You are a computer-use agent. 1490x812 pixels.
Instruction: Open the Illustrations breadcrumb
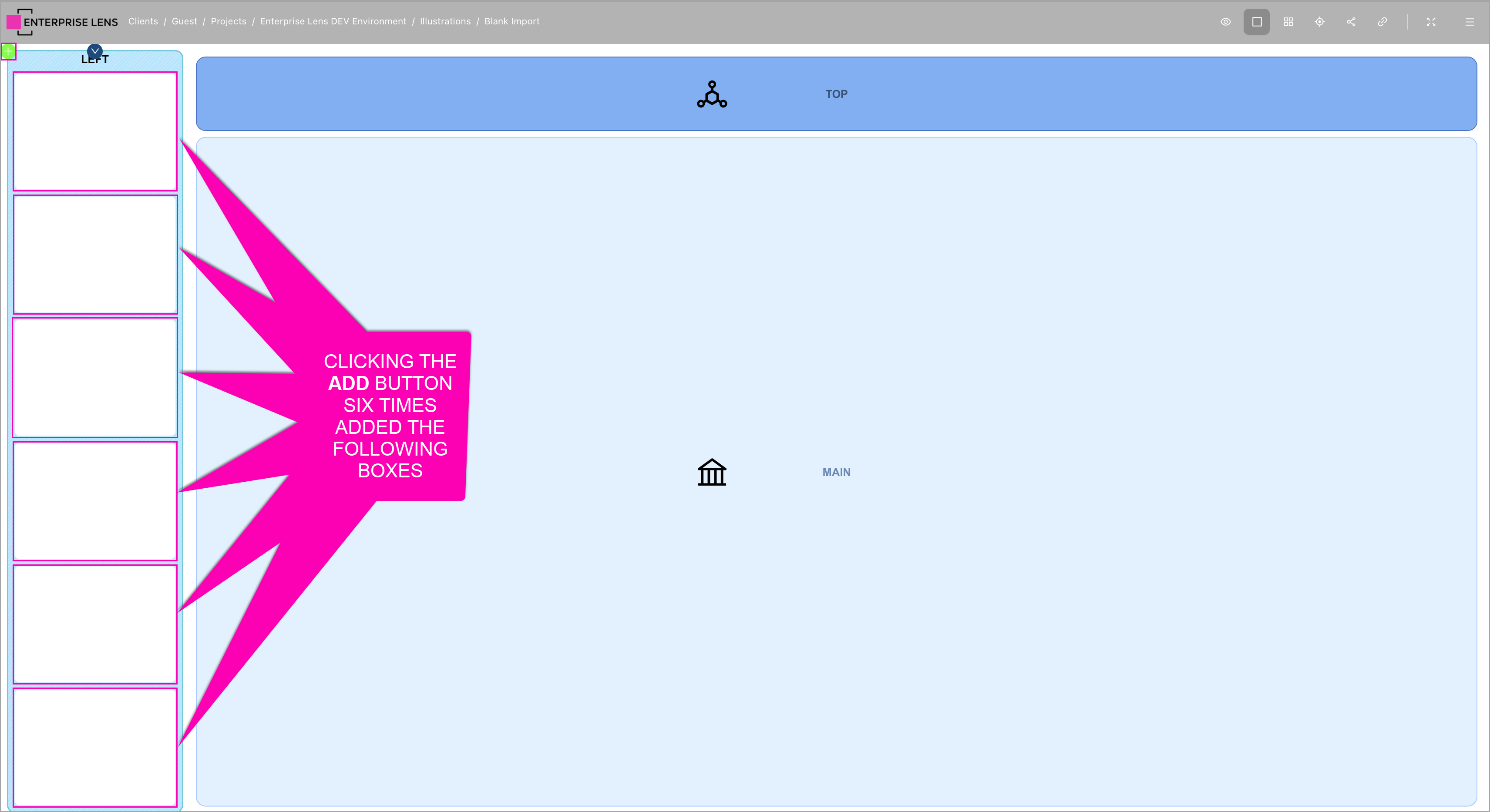[x=445, y=21]
